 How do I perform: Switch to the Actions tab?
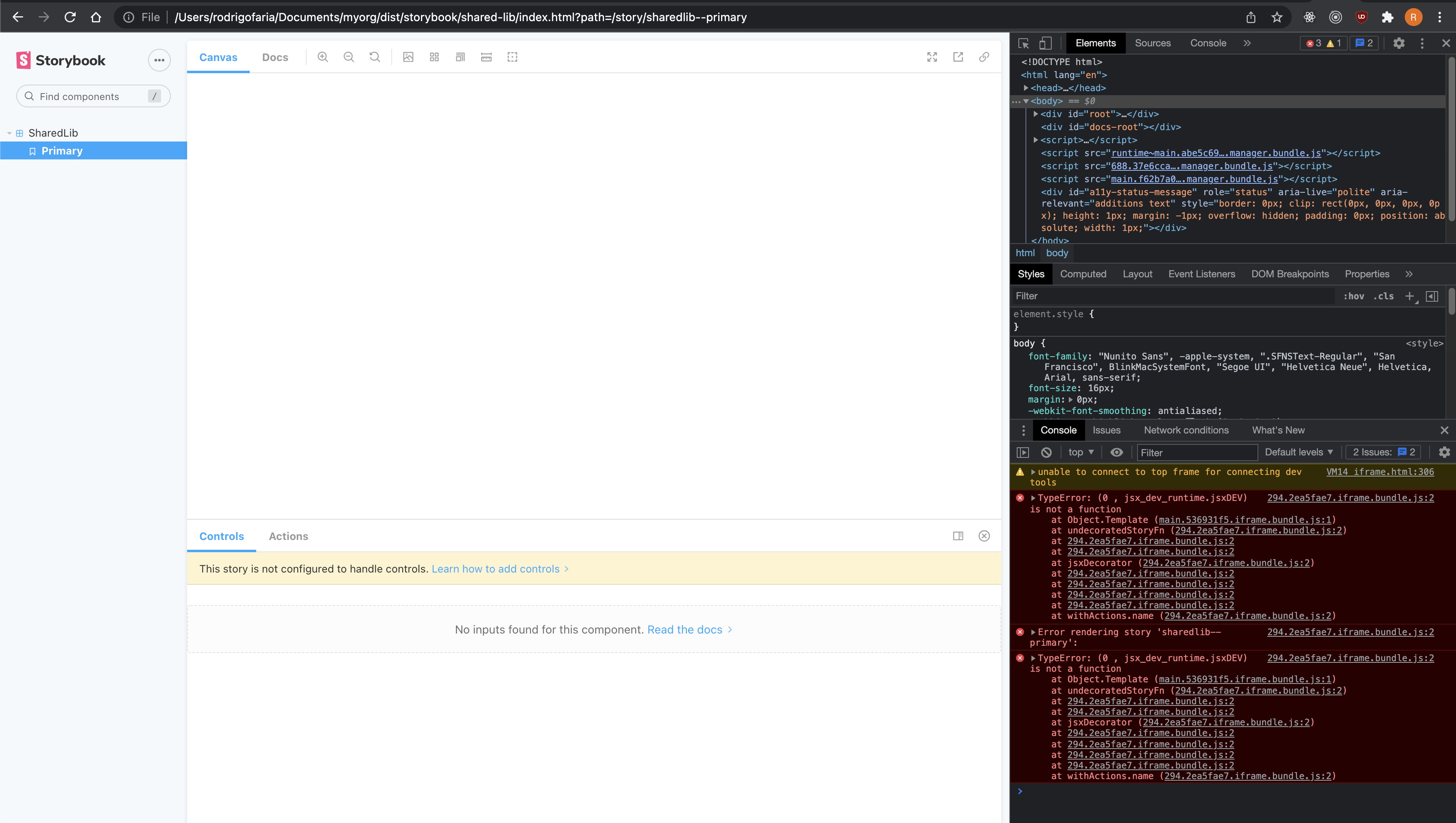point(288,536)
